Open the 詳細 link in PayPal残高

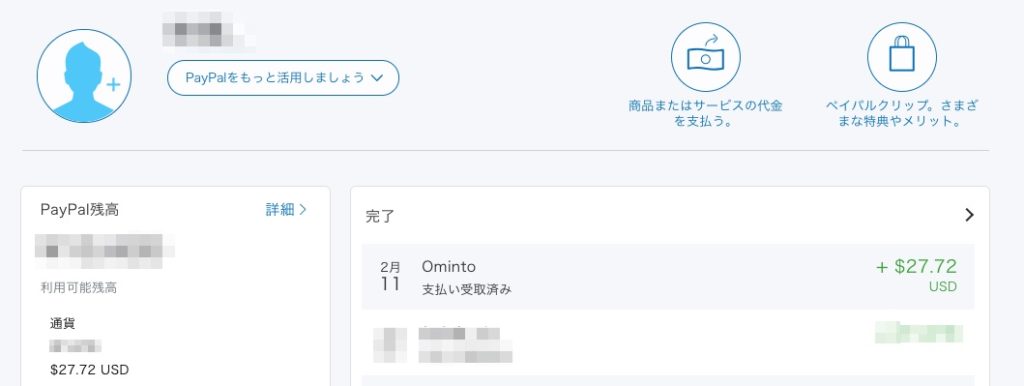click(x=286, y=210)
